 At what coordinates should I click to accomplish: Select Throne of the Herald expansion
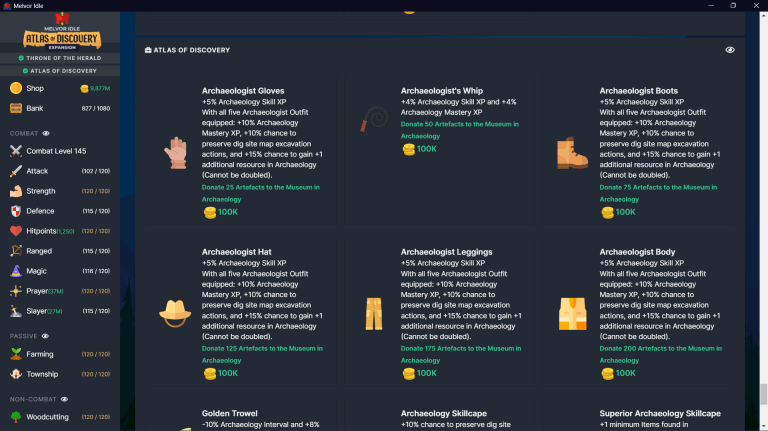(x=60, y=57)
